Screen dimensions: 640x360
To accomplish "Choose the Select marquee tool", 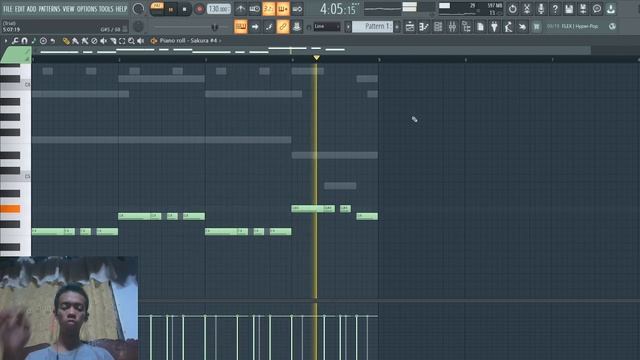I will (x=122, y=41).
